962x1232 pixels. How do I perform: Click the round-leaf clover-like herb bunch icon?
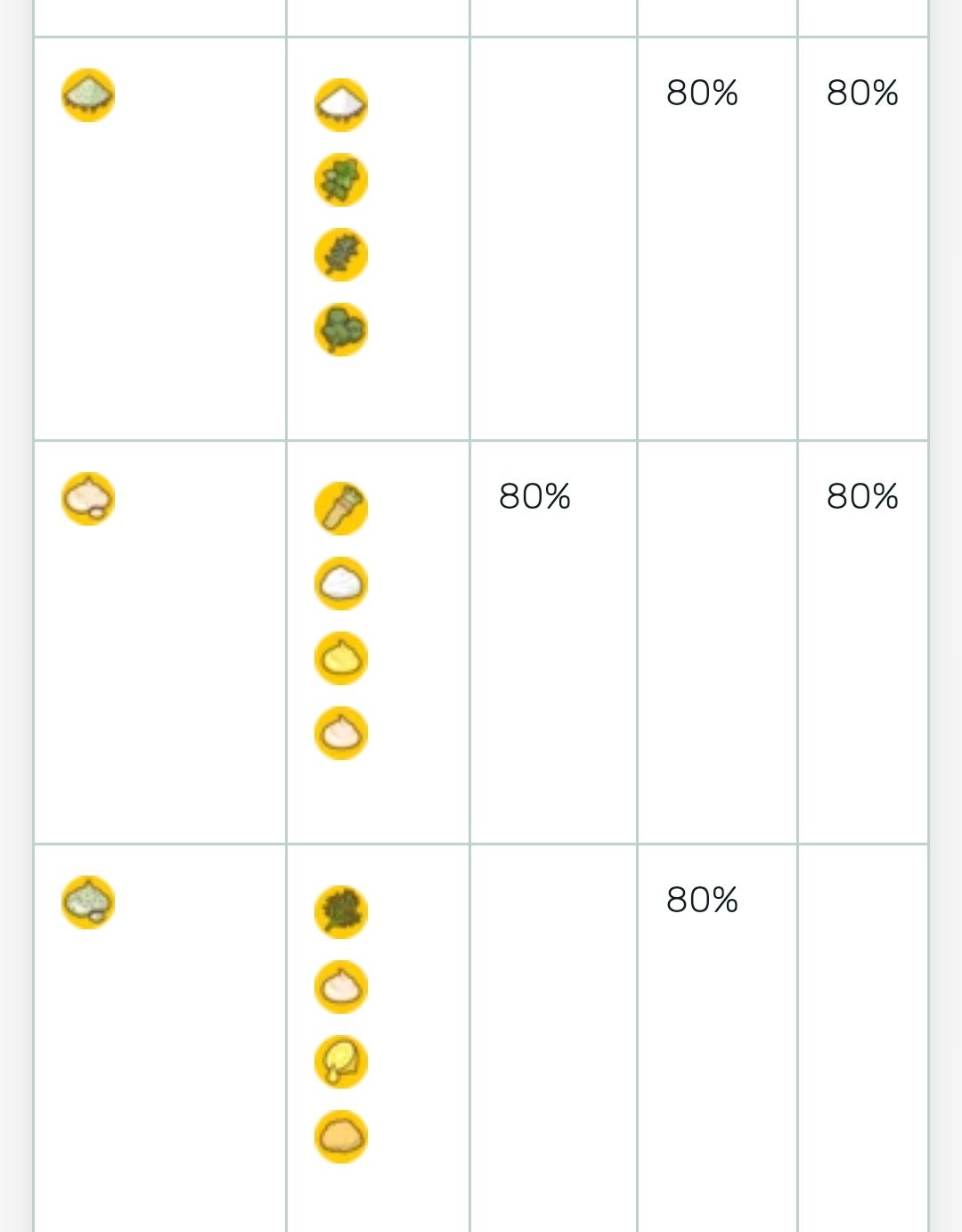click(341, 330)
